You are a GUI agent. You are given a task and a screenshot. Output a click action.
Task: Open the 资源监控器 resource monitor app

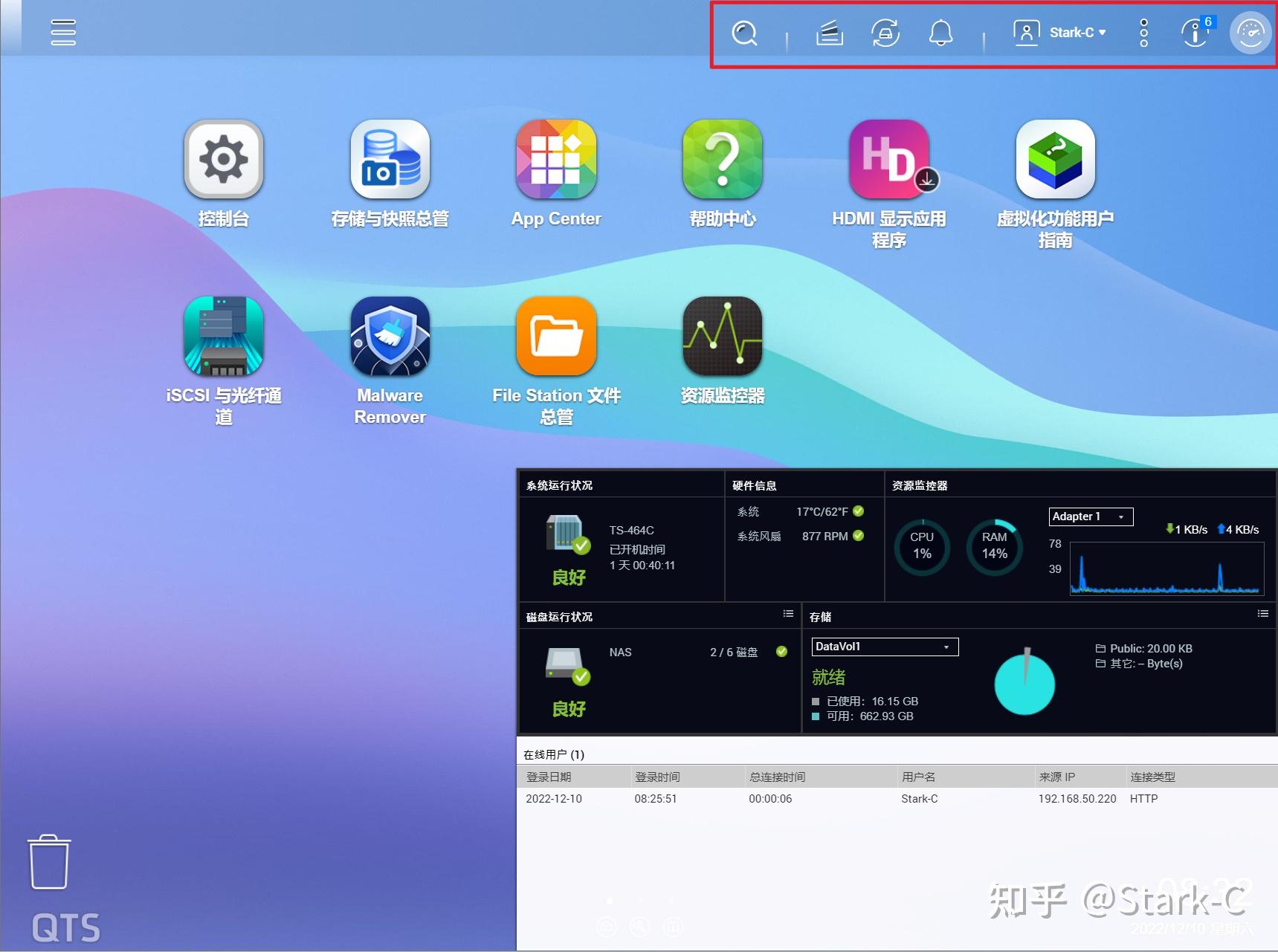[721, 336]
